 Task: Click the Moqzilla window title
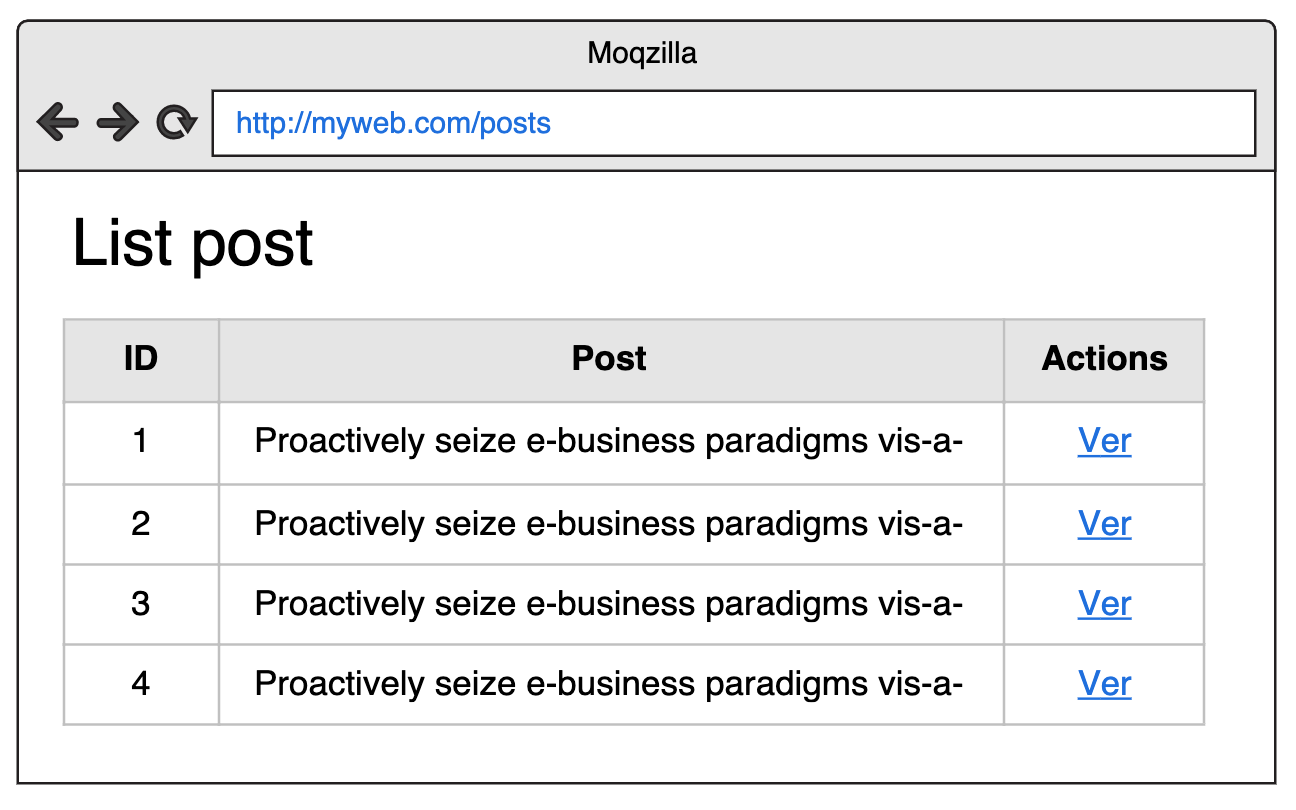[x=642, y=53]
